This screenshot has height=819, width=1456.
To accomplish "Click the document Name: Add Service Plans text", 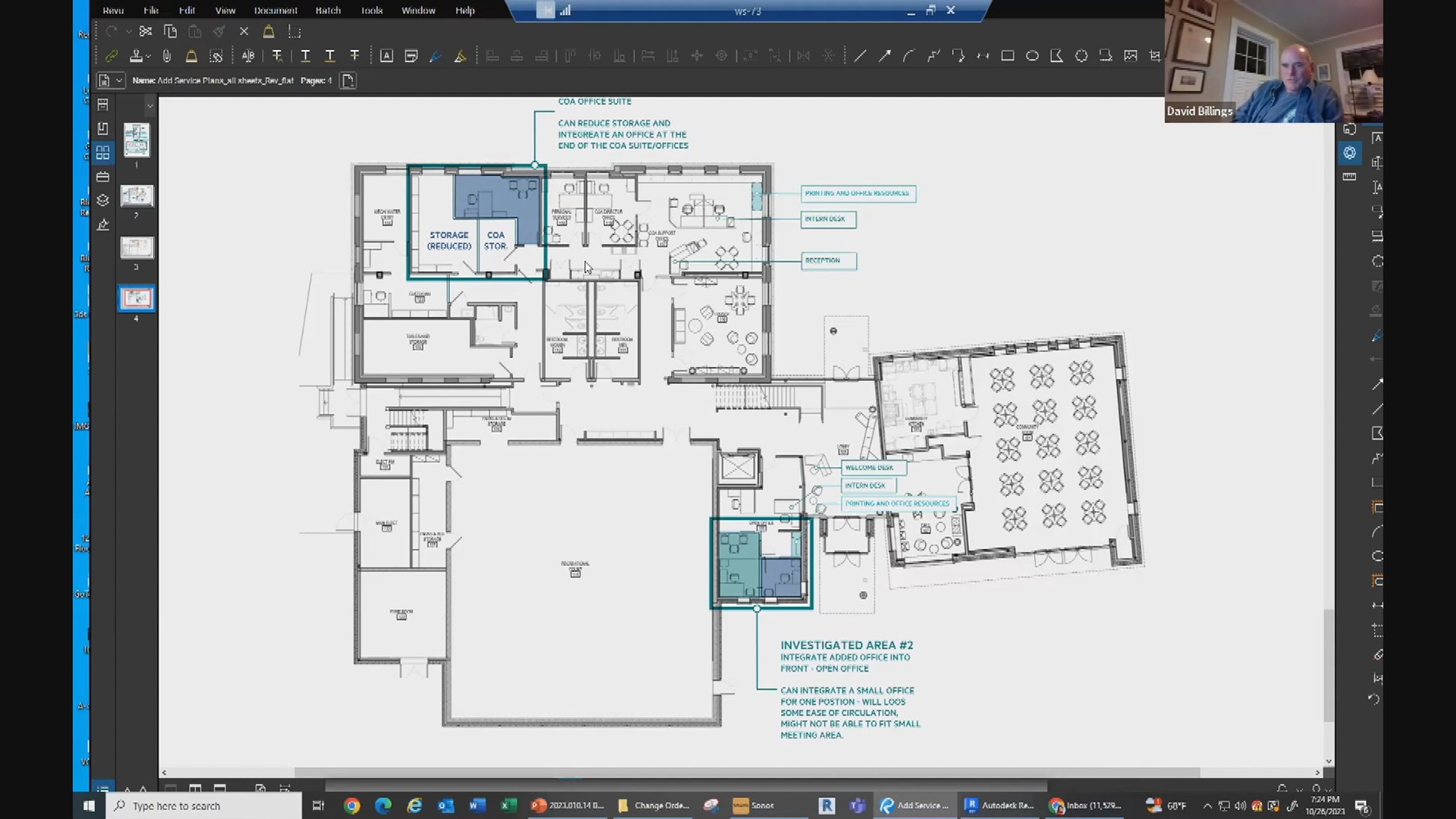I will click(213, 80).
